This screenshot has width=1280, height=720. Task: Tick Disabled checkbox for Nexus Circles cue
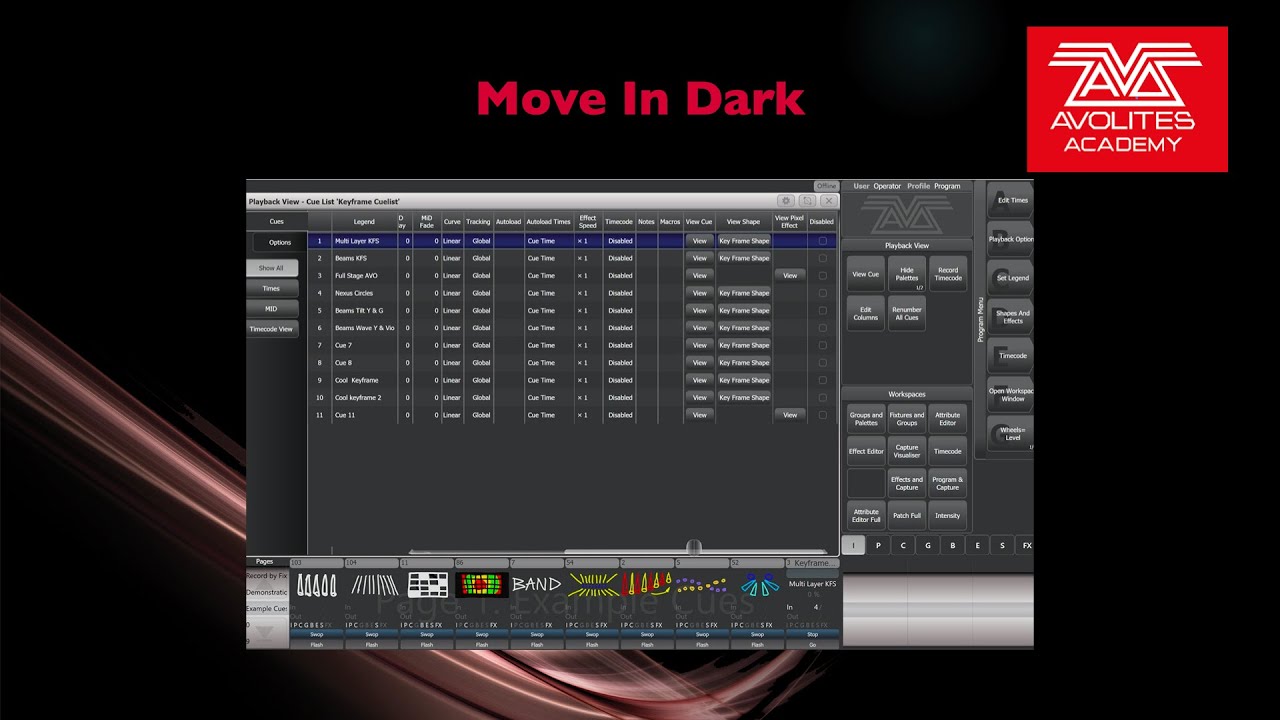point(823,293)
